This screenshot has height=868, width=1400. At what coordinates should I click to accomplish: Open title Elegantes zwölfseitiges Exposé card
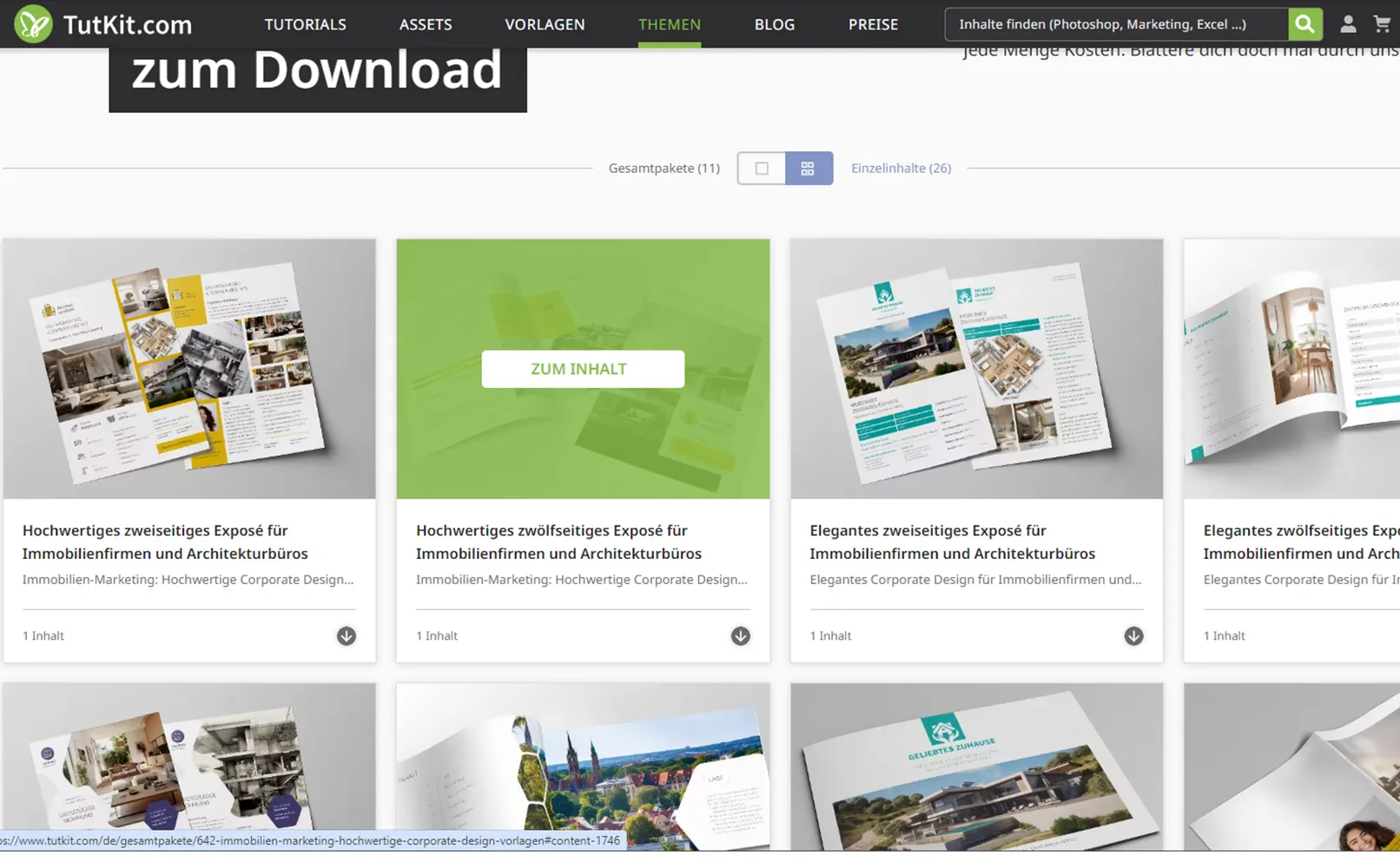[1301, 542]
